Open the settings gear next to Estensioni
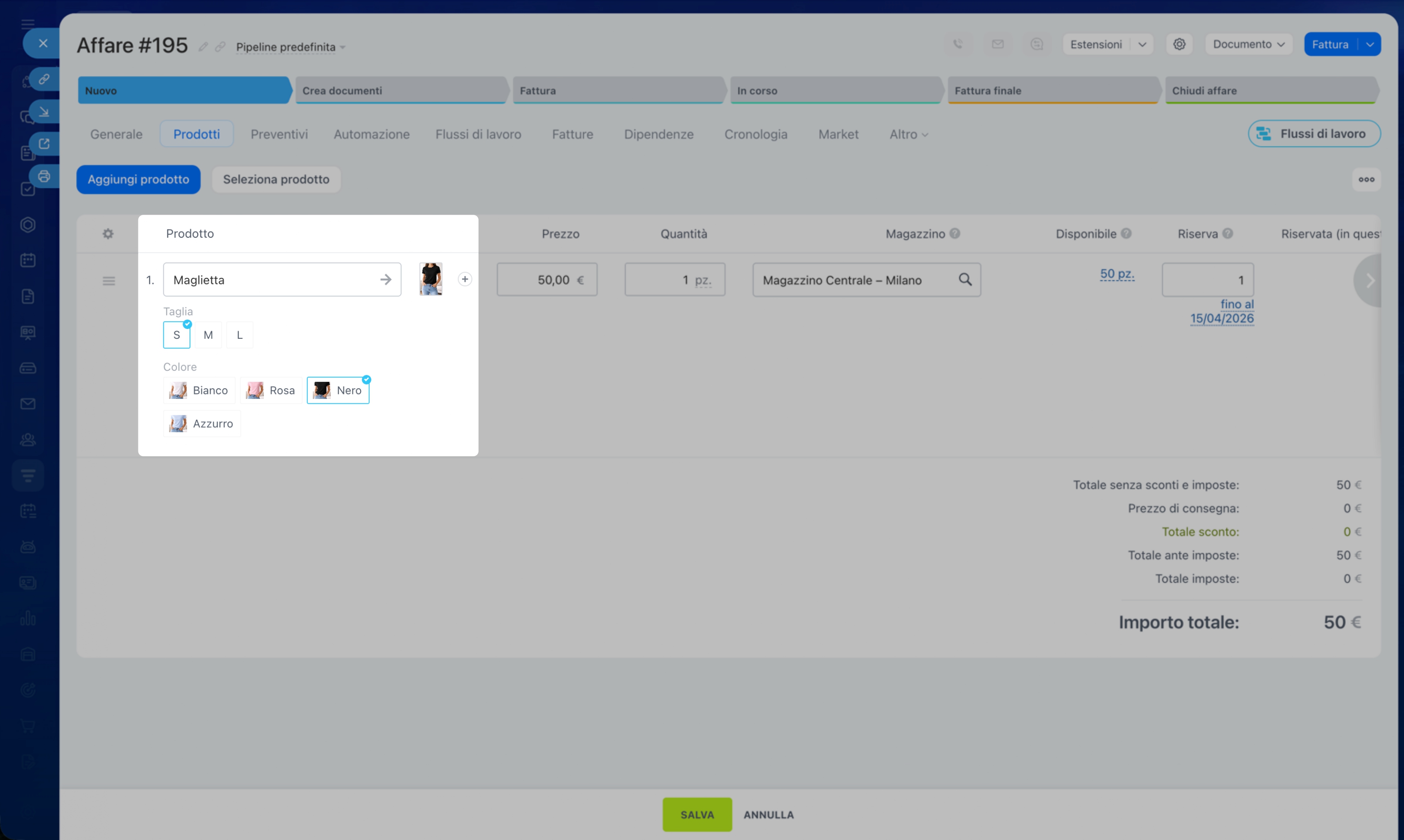Image resolution: width=1404 pixels, height=840 pixels. [x=1179, y=44]
